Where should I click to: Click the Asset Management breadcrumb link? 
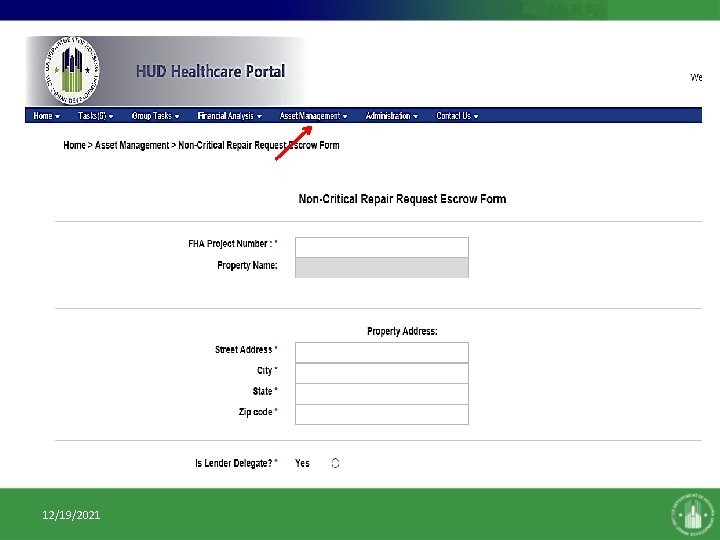(132, 145)
